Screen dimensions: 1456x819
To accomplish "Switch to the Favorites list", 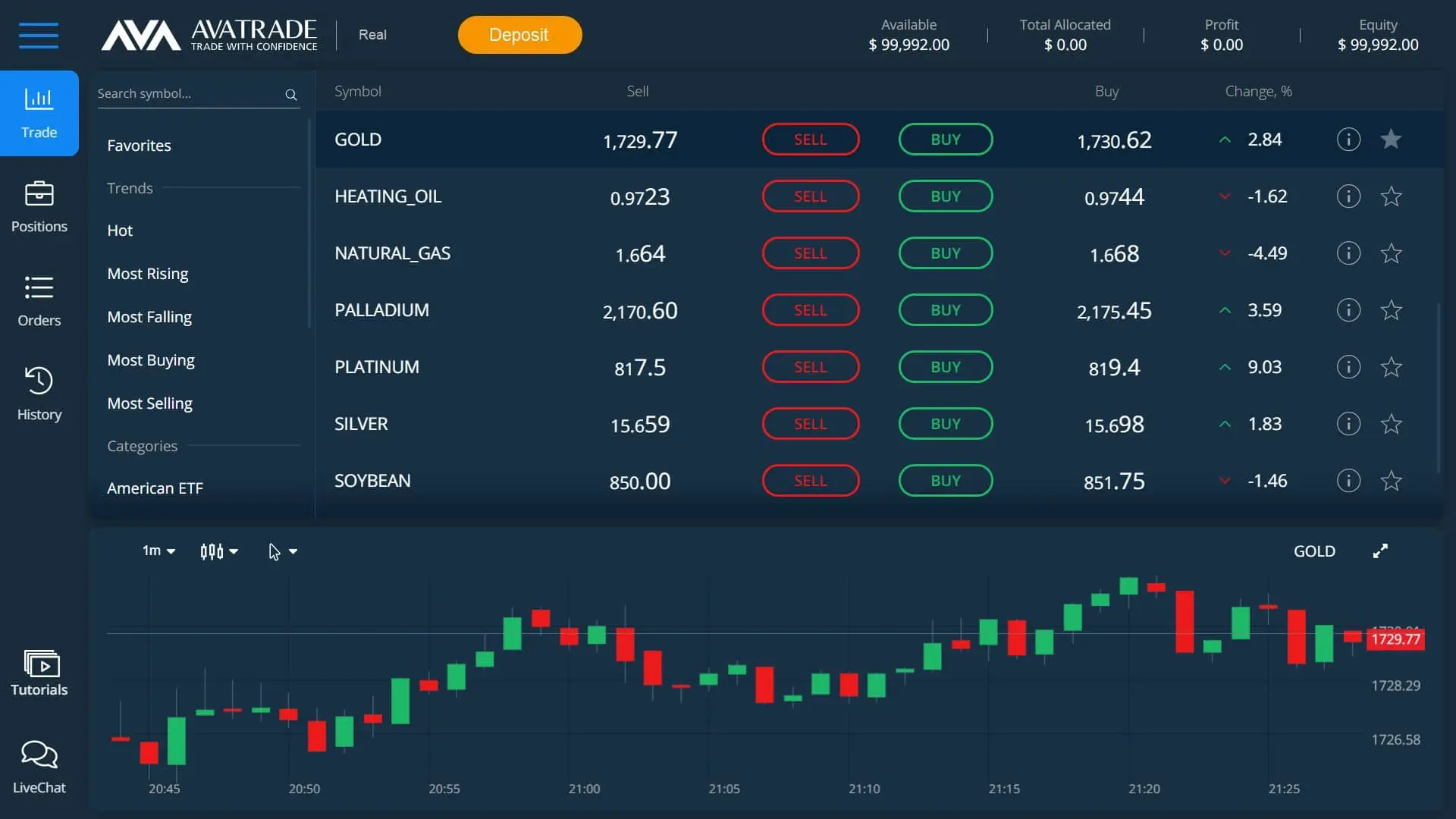I will (x=139, y=145).
